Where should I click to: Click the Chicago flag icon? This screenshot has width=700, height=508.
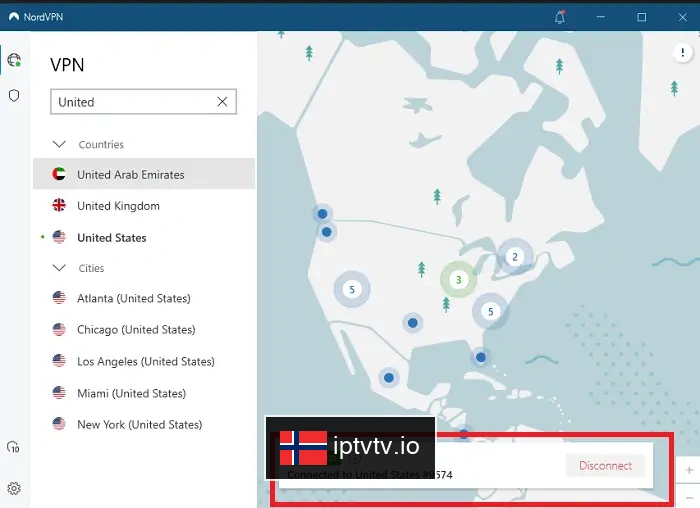[59, 329]
